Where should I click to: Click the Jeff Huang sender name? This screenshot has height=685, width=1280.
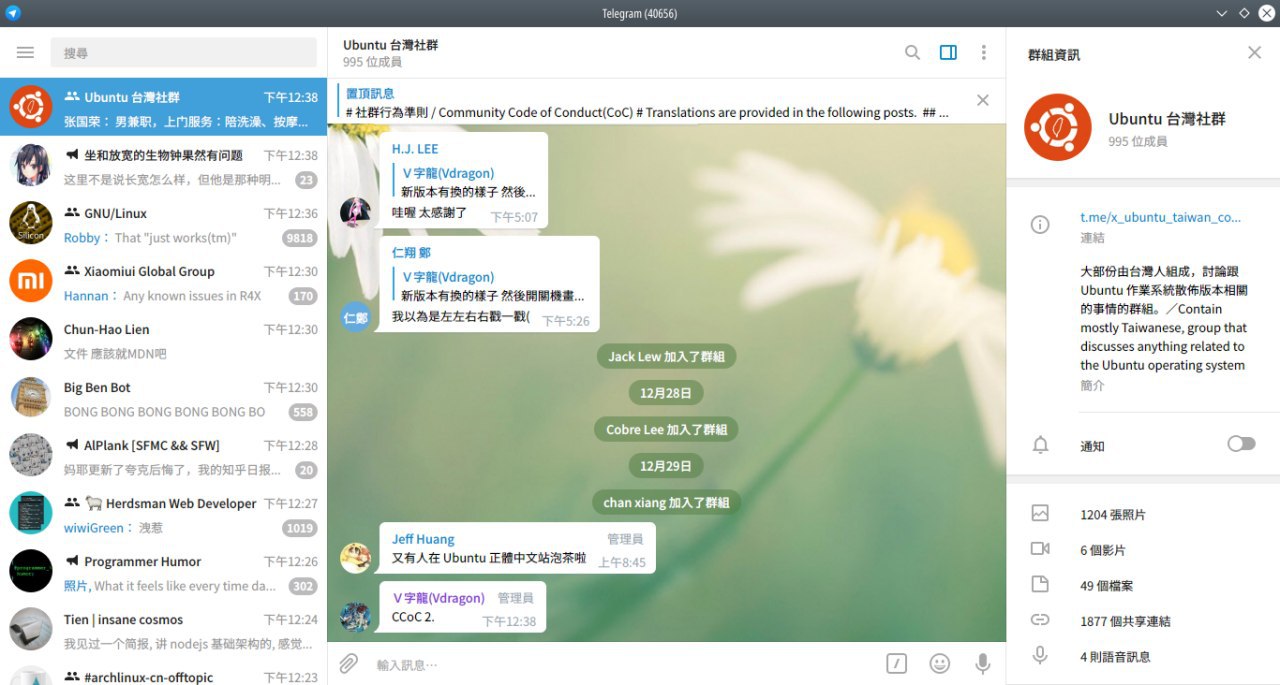(423, 539)
